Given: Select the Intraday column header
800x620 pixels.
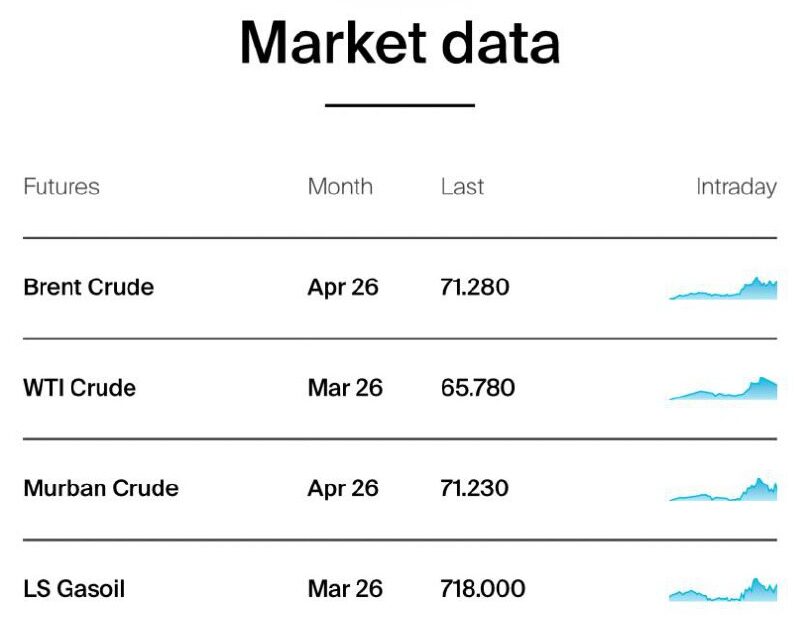Looking at the screenshot, I should pos(737,188).
